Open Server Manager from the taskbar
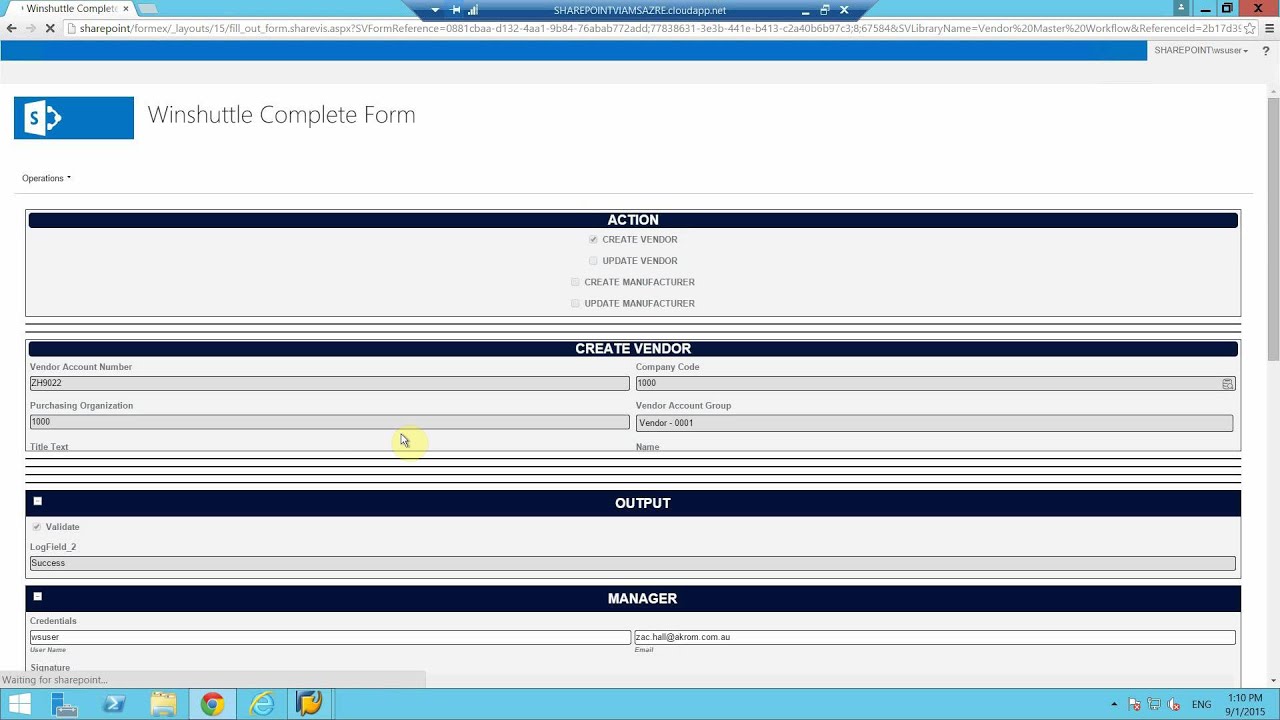1280x720 pixels. tap(65, 704)
